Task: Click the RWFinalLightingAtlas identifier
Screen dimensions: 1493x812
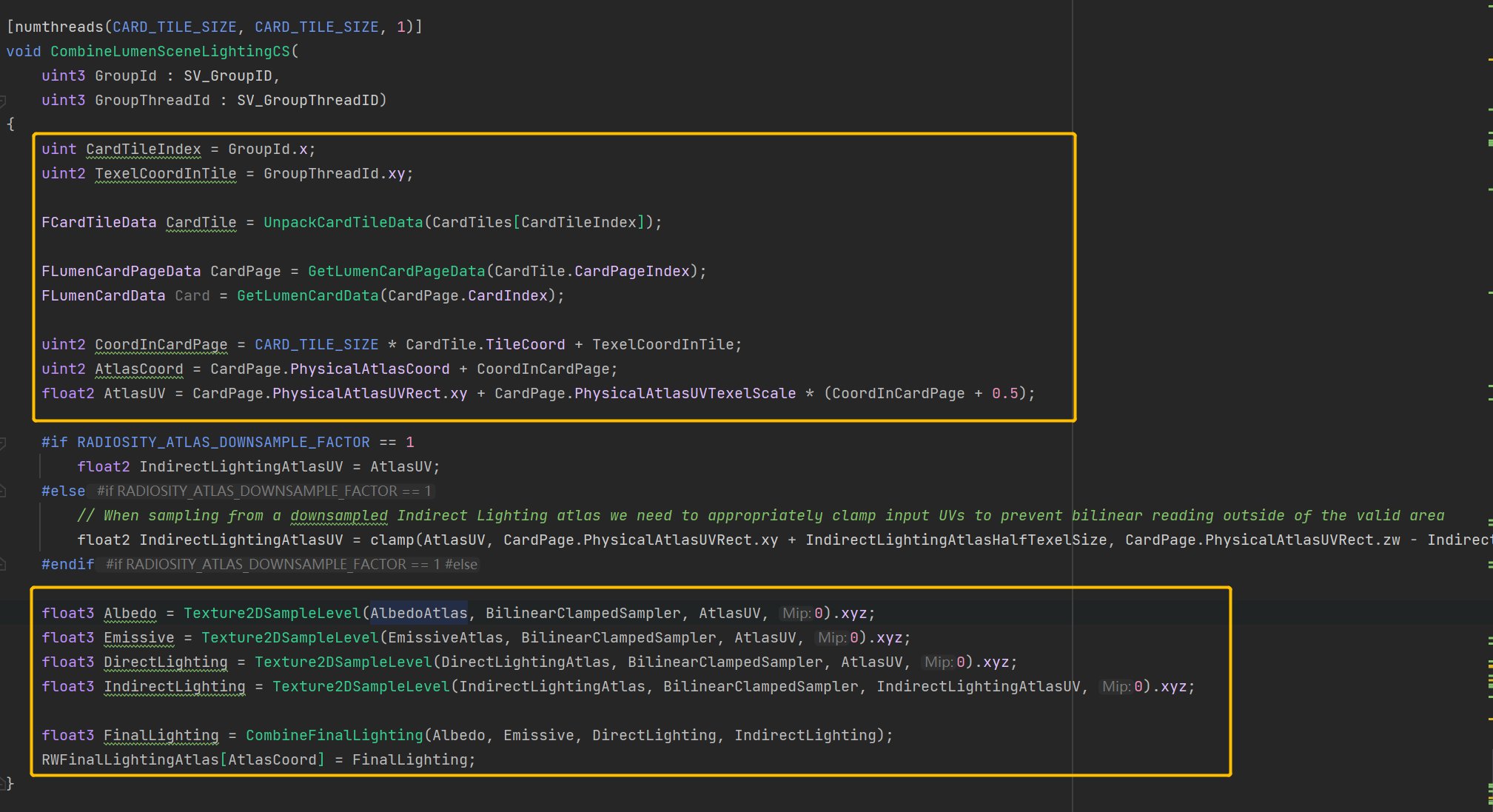Action: [x=130, y=760]
